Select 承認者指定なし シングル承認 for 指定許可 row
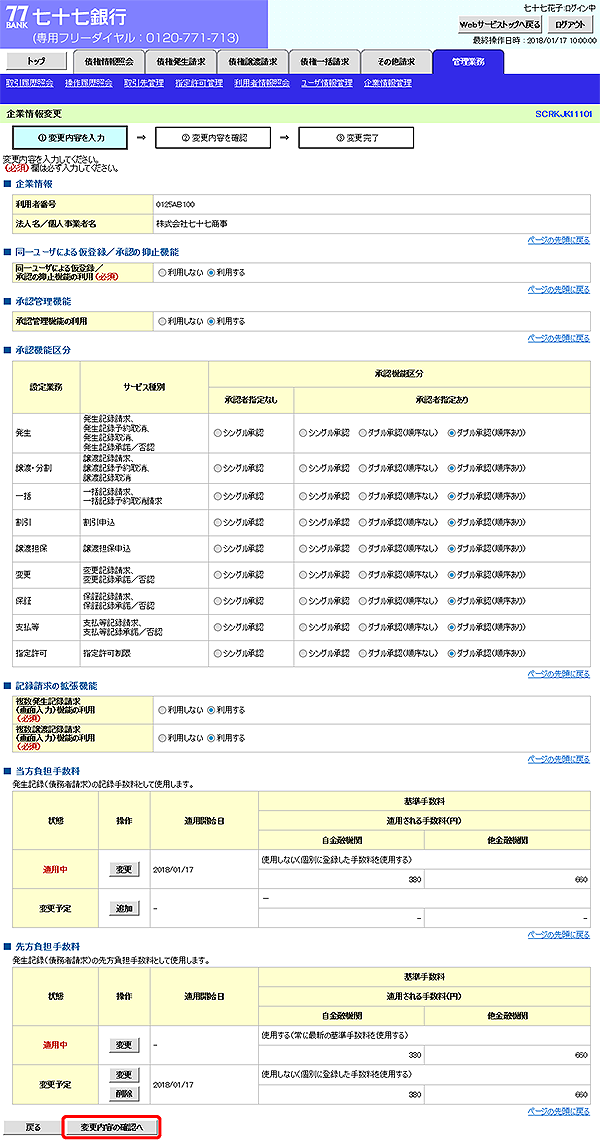 [217, 654]
